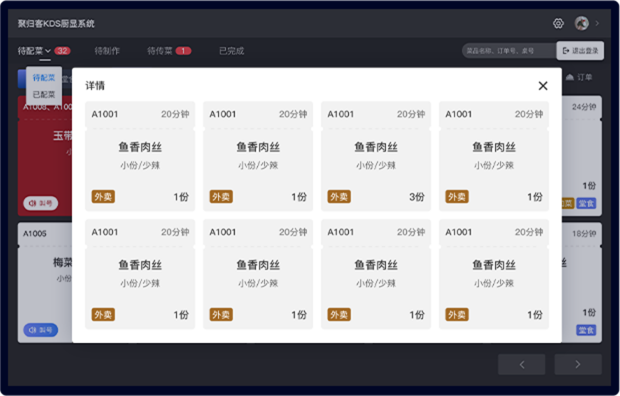
Task: Open the settings gear icon
Action: point(558,23)
